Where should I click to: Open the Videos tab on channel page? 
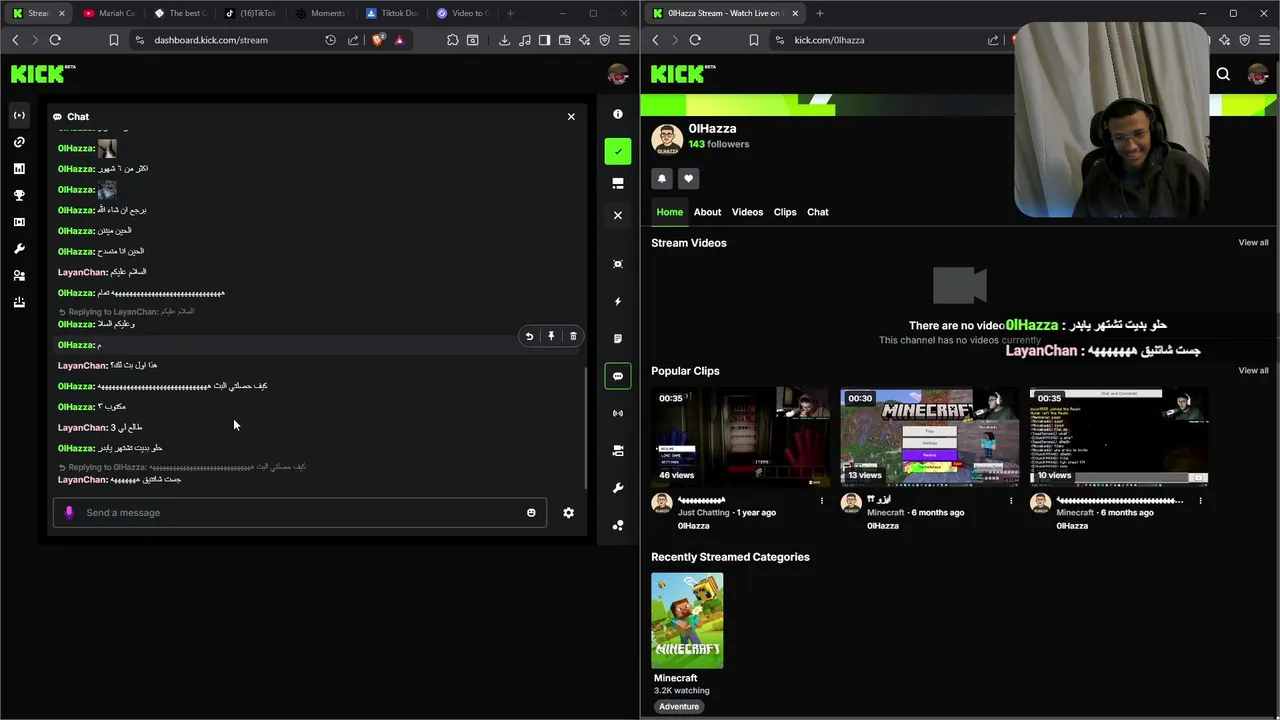(x=747, y=212)
